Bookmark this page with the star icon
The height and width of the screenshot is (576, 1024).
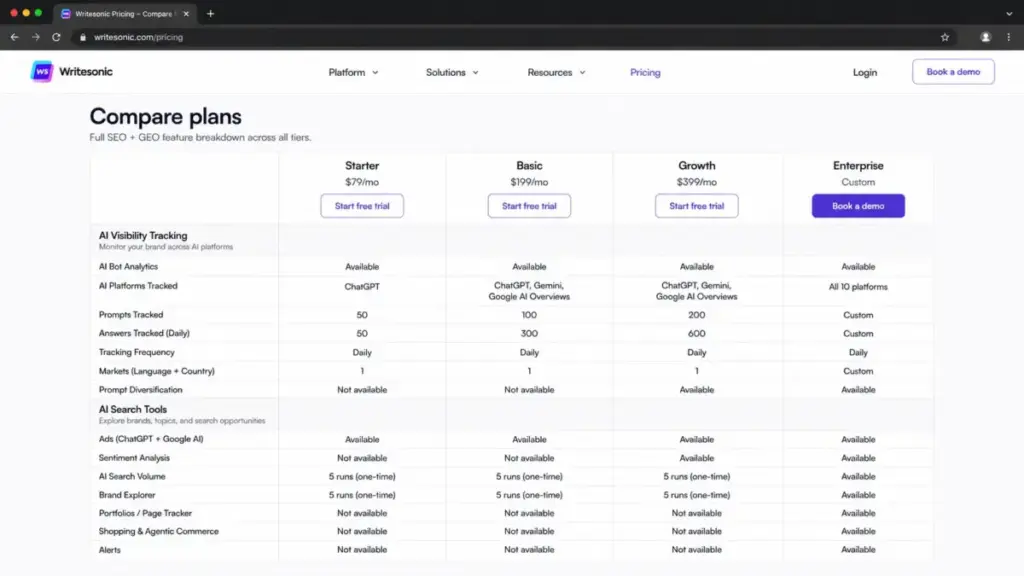click(945, 37)
